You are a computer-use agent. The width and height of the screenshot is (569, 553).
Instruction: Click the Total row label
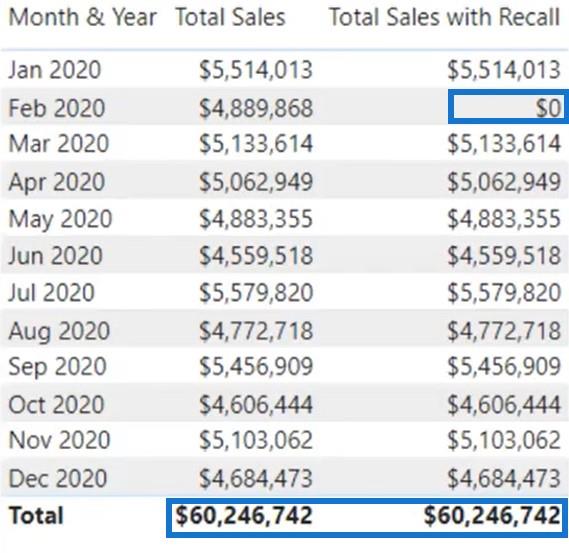(36, 516)
